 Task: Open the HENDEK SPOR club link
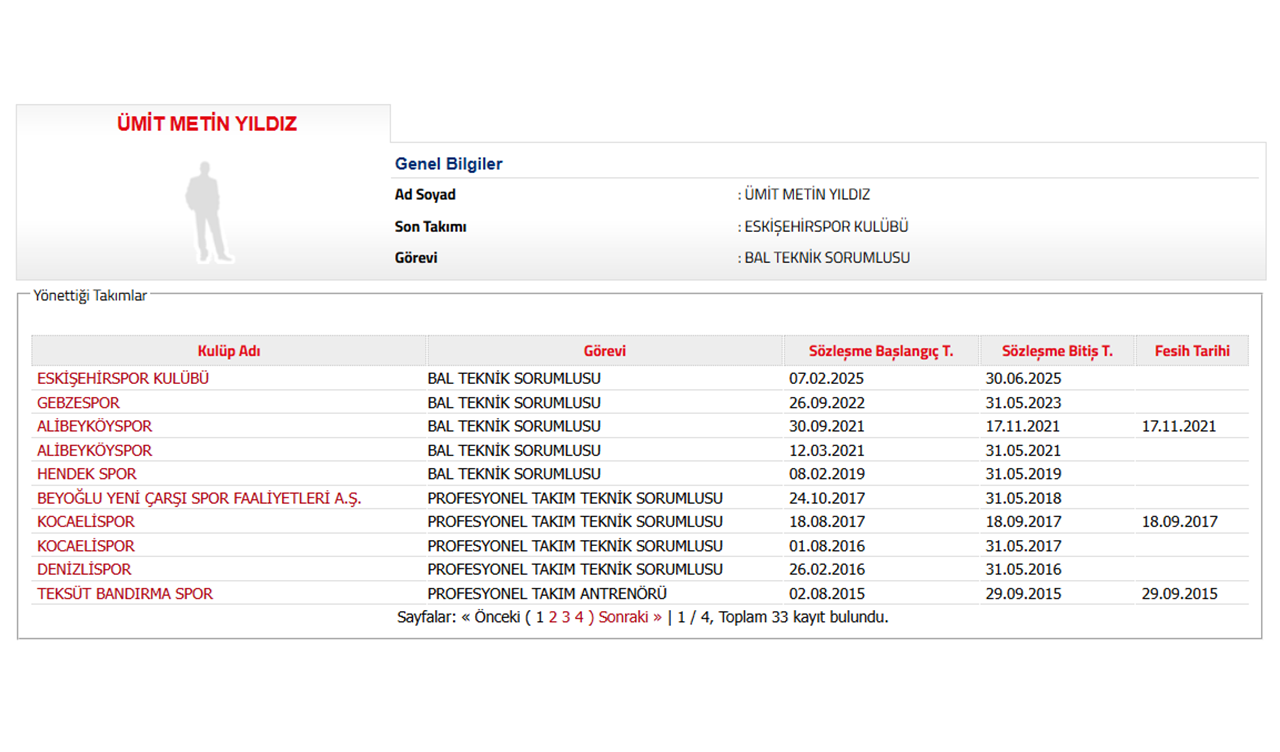pos(86,474)
